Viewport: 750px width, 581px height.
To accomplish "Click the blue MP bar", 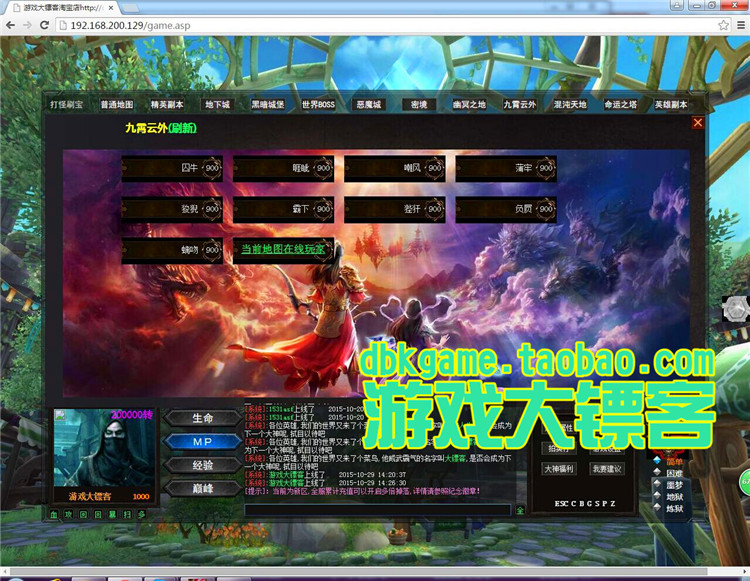I will click(203, 441).
